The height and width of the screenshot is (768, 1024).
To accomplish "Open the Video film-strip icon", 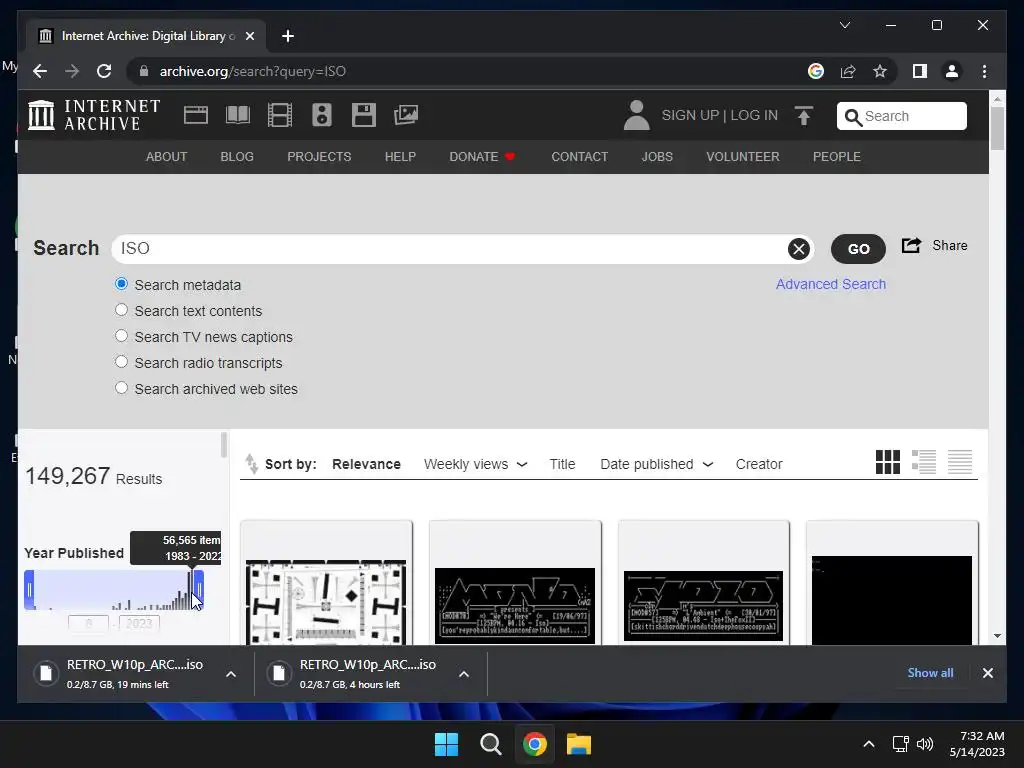I will click(x=280, y=115).
